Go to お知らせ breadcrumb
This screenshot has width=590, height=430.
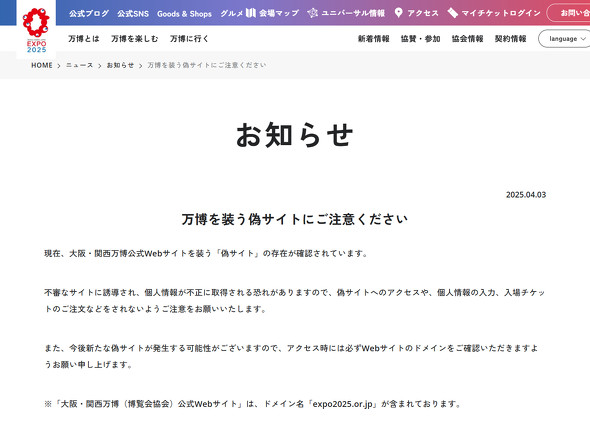tap(120, 65)
